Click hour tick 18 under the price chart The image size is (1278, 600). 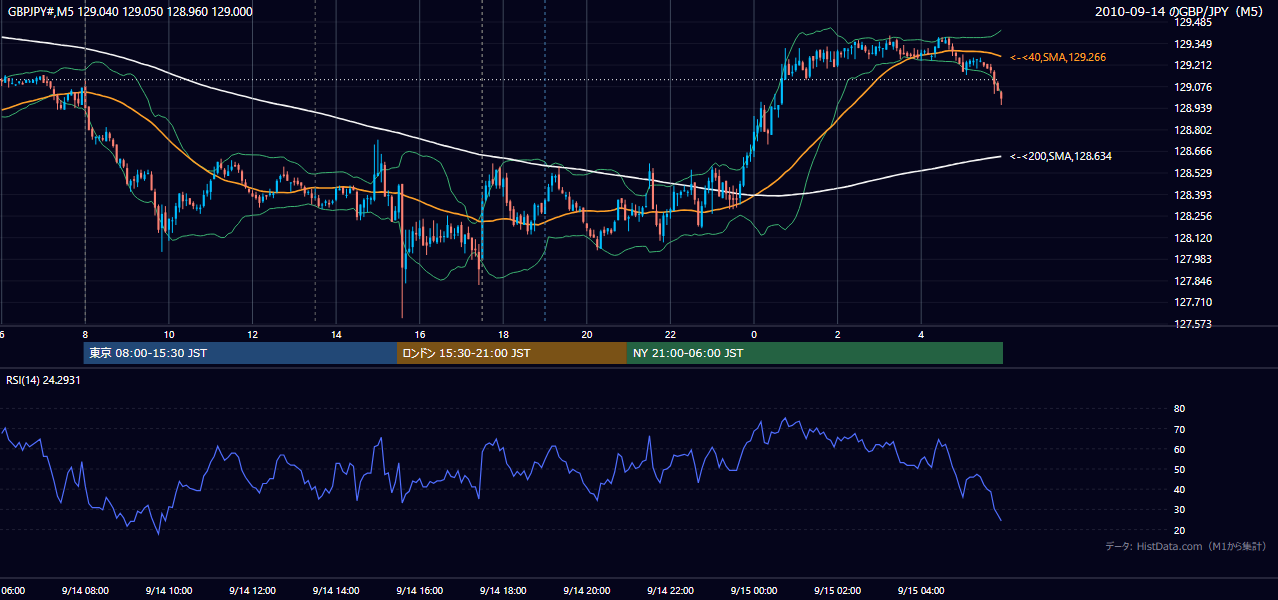(x=503, y=335)
